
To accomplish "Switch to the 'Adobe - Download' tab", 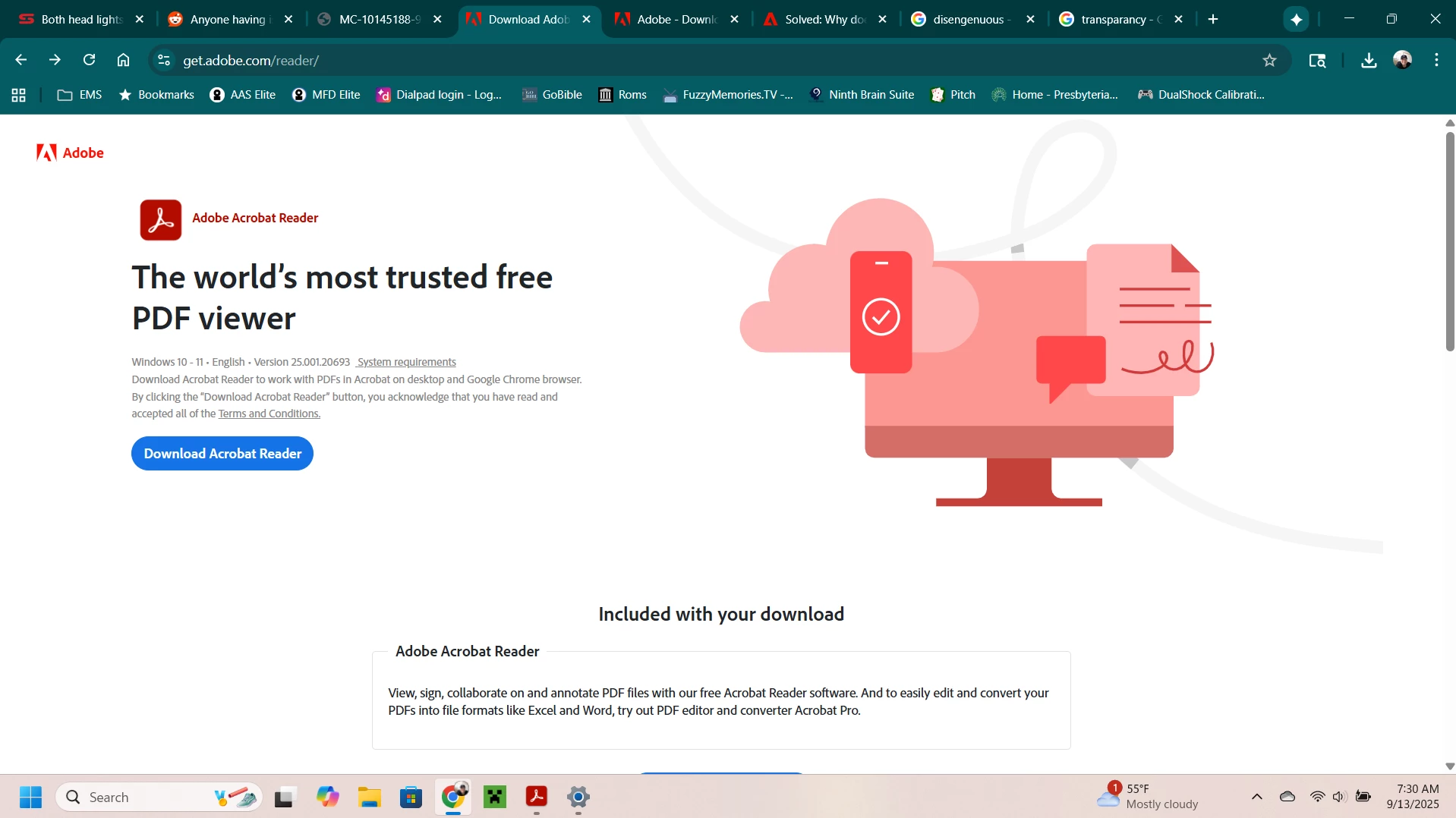I will (676, 20).
